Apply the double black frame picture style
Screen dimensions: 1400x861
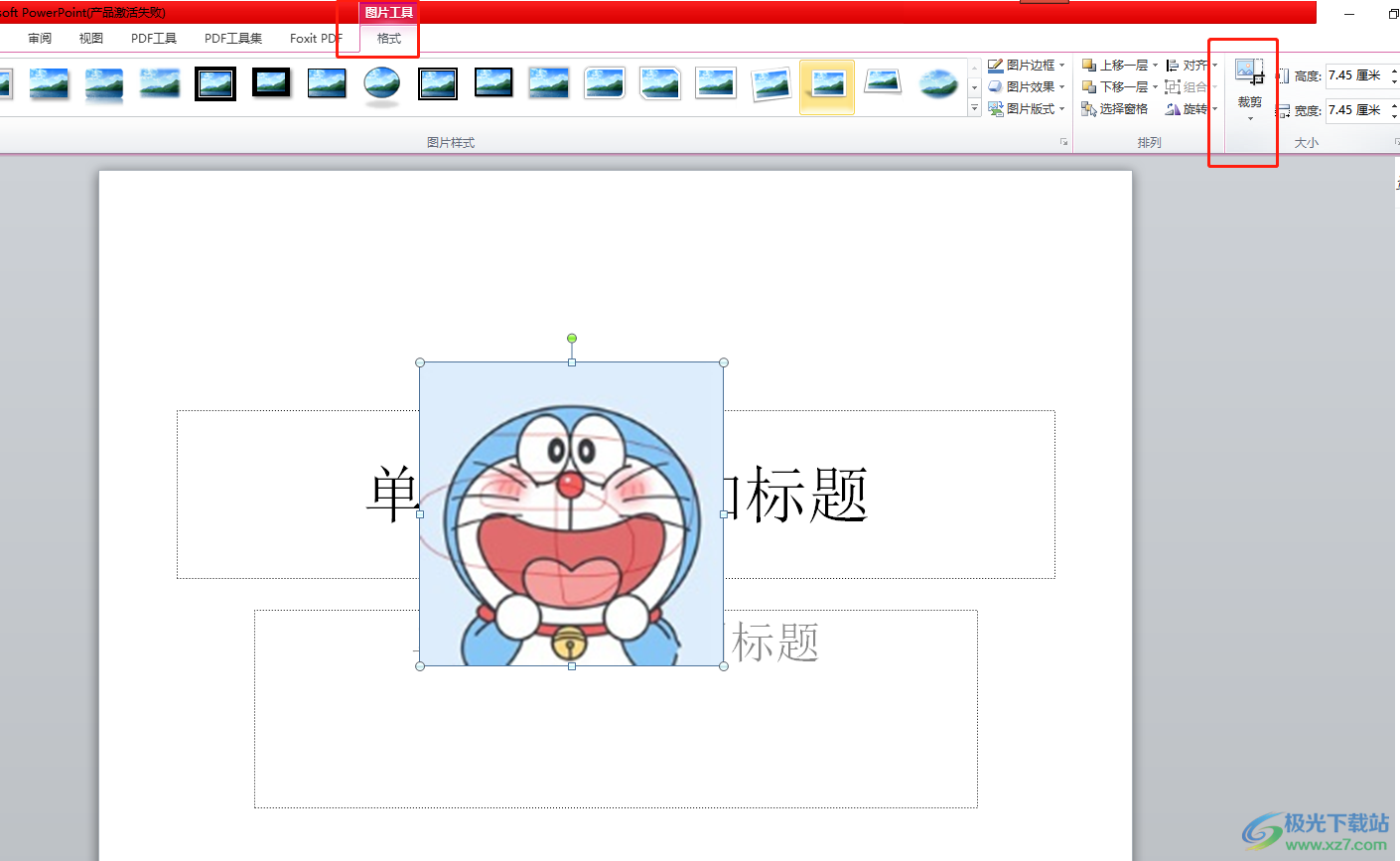tap(215, 84)
